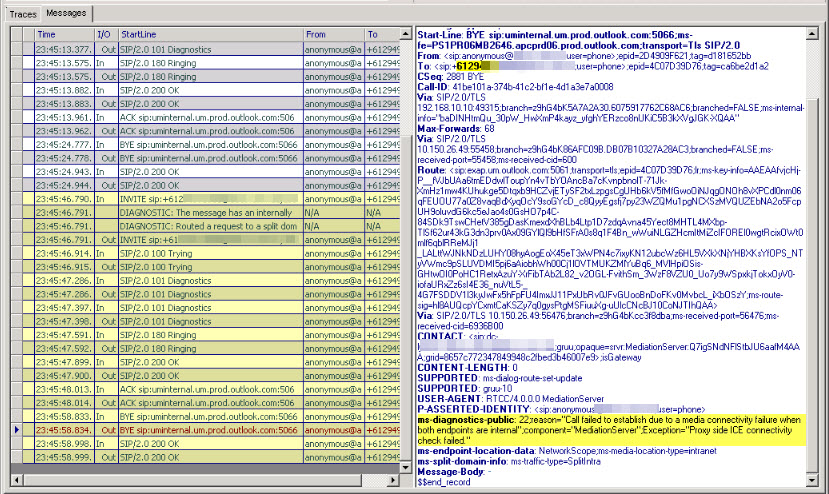The image size is (829, 494).
Task: Select the DIAGNOSTIC 'message has an internally' row
Action: click(206, 213)
